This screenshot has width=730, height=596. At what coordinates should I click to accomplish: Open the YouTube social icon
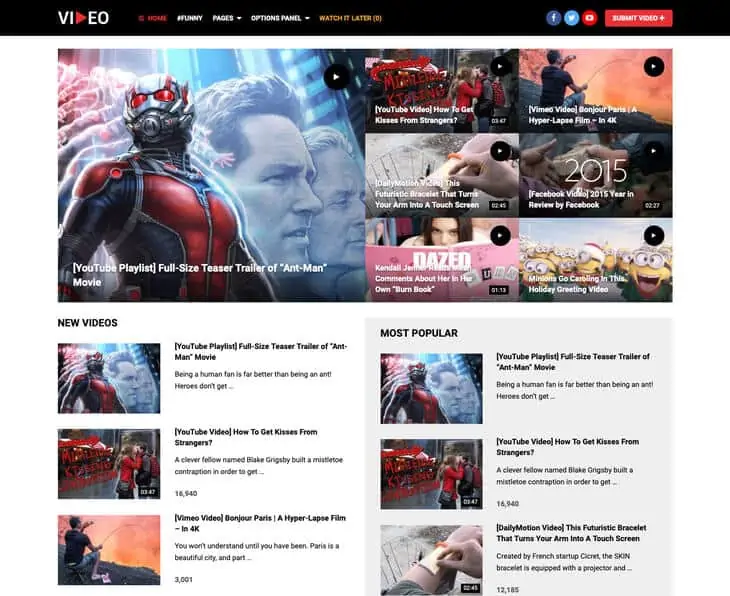(x=589, y=18)
